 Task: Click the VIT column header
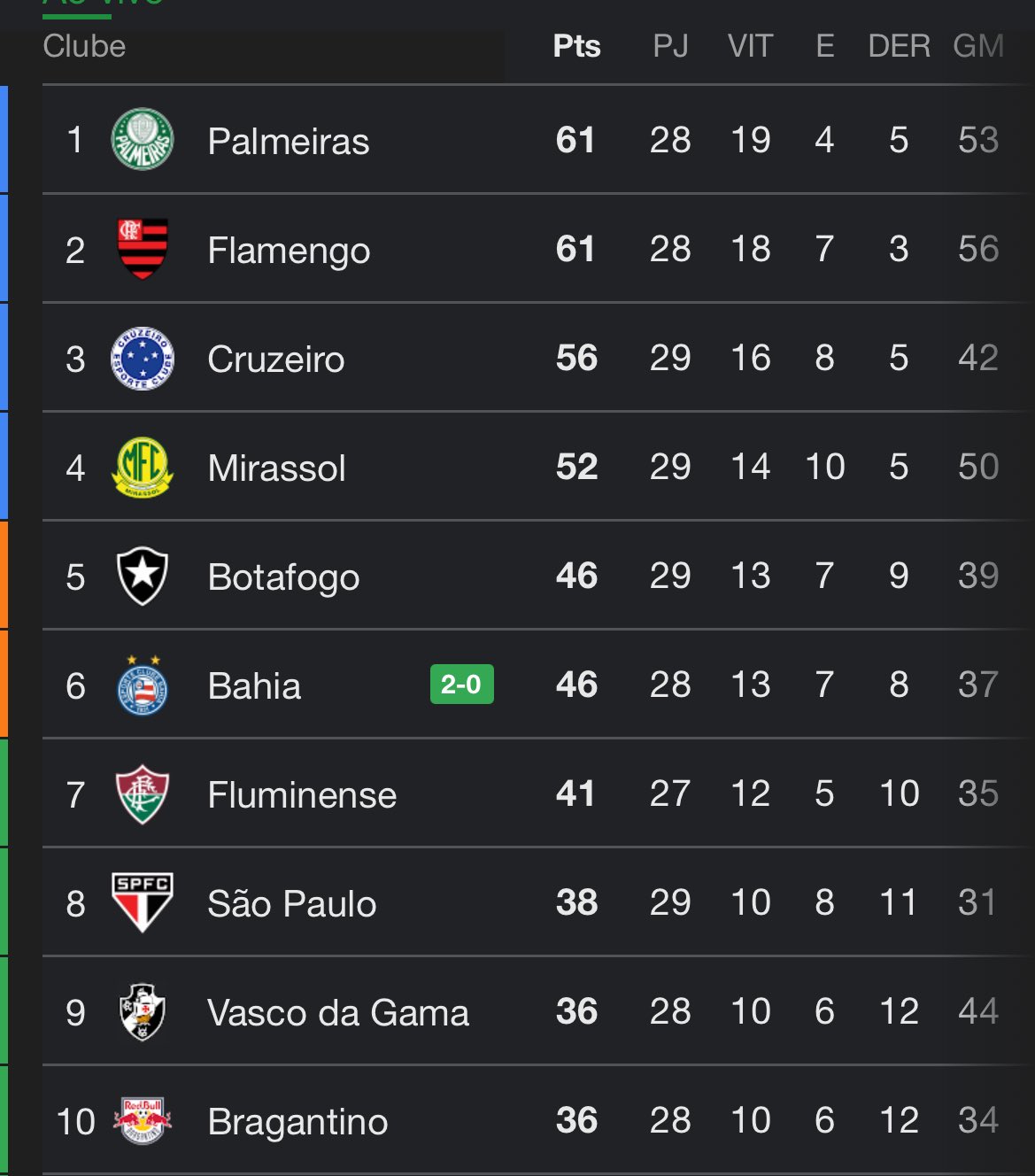tap(750, 46)
